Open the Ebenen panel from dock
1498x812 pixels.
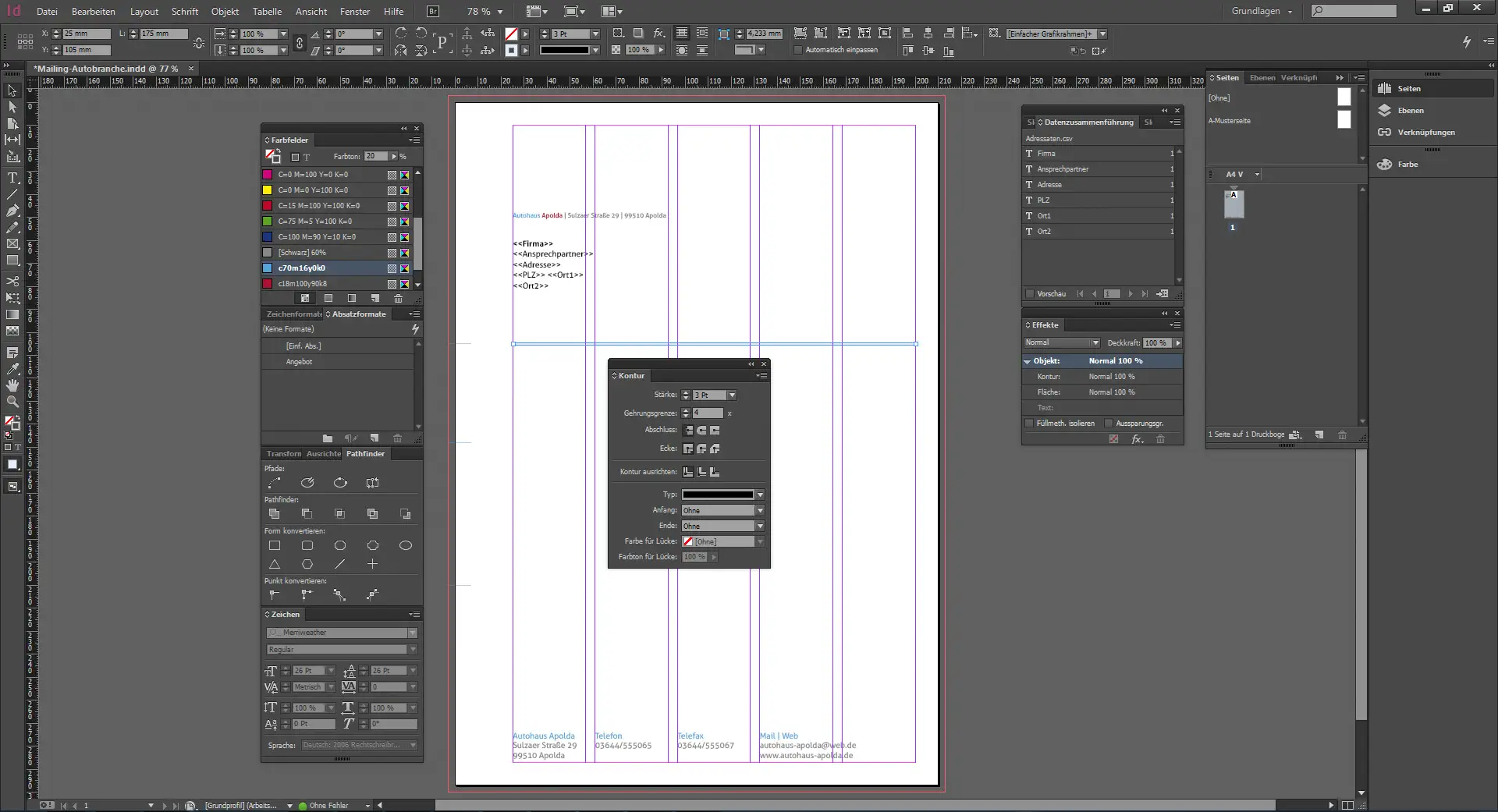(x=1410, y=111)
